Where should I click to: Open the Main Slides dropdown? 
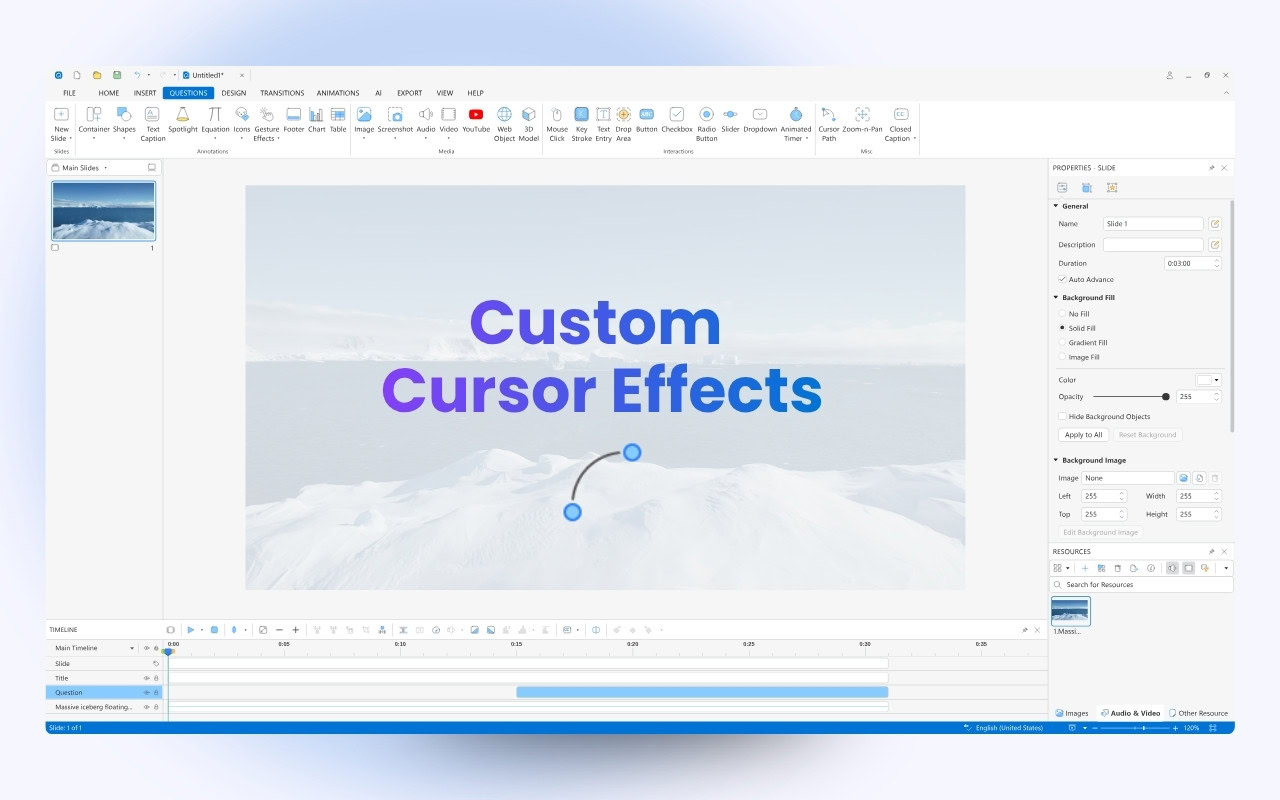tap(105, 168)
